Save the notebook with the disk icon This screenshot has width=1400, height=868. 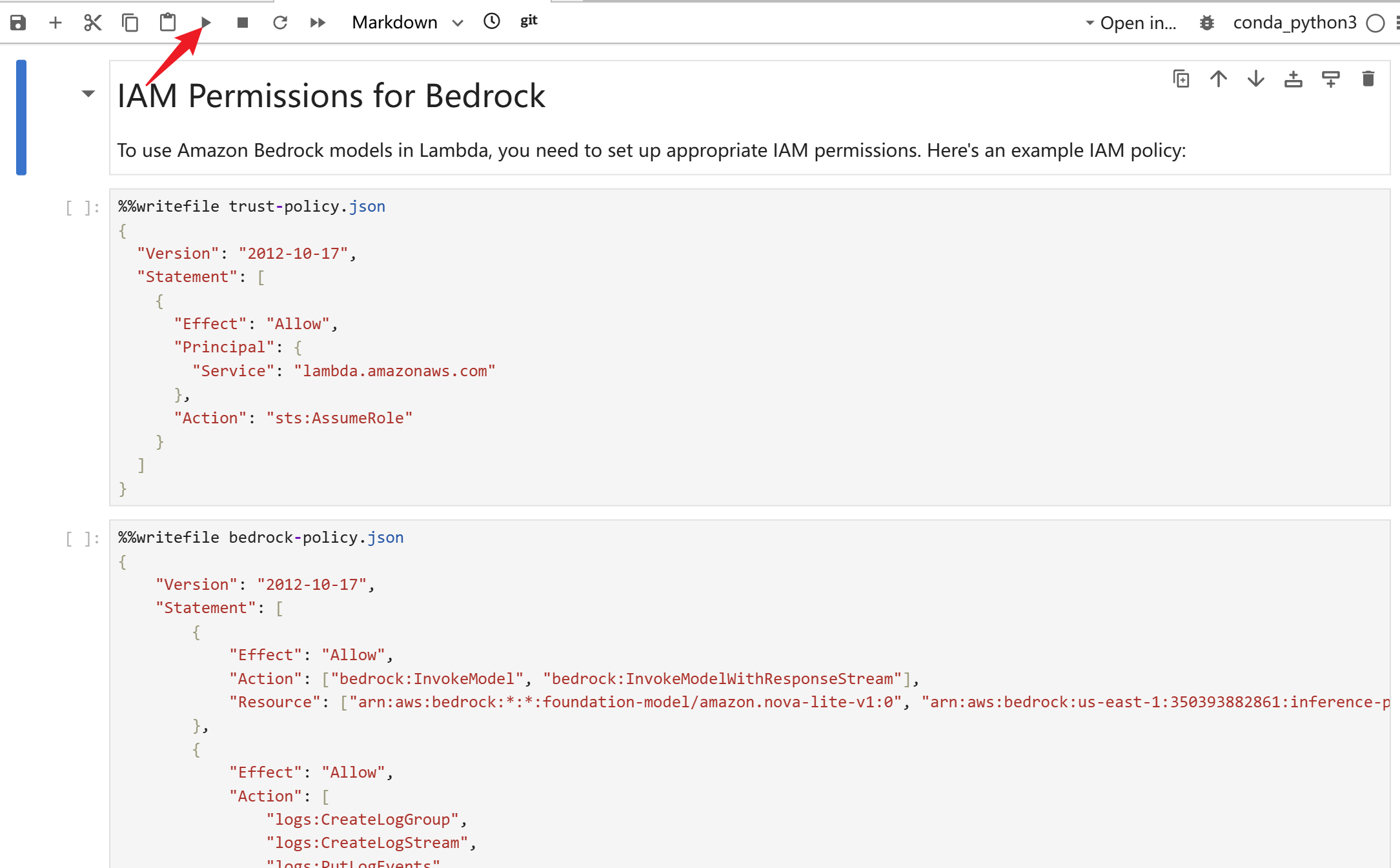[x=18, y=23]
